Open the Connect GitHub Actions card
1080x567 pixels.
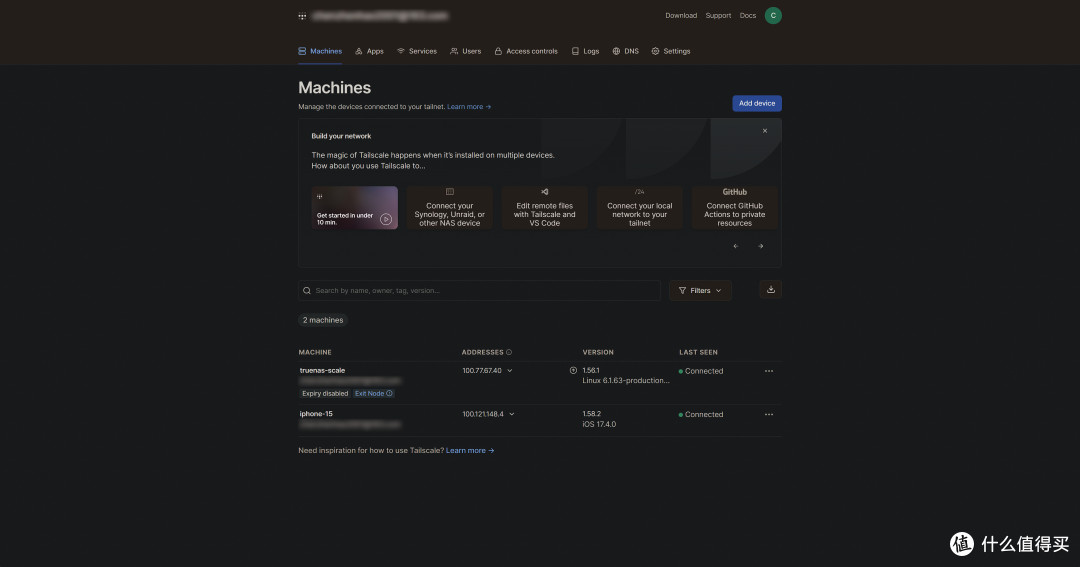pos(734,207)
